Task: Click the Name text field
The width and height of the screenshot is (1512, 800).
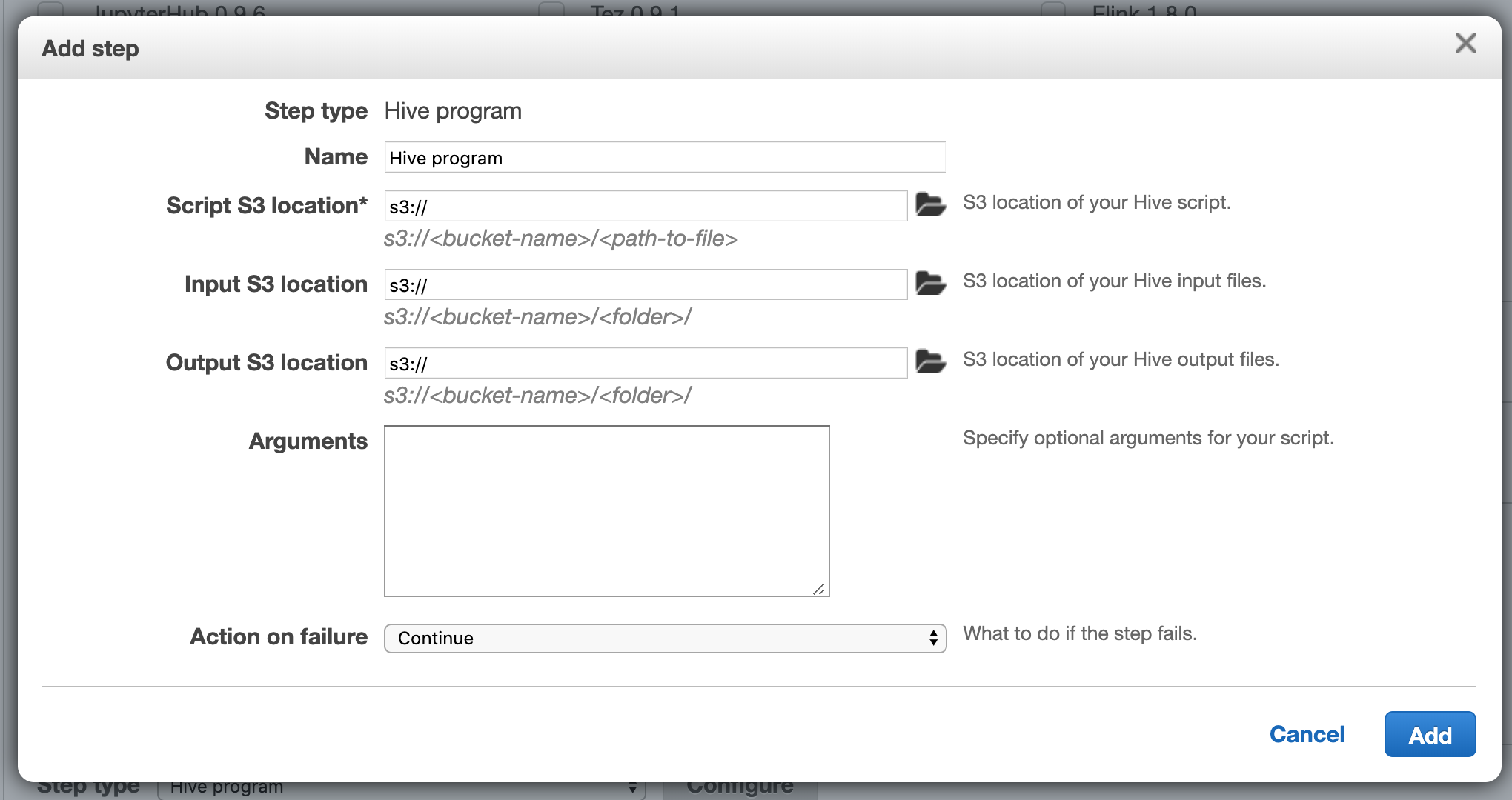Action: point(665,158)
